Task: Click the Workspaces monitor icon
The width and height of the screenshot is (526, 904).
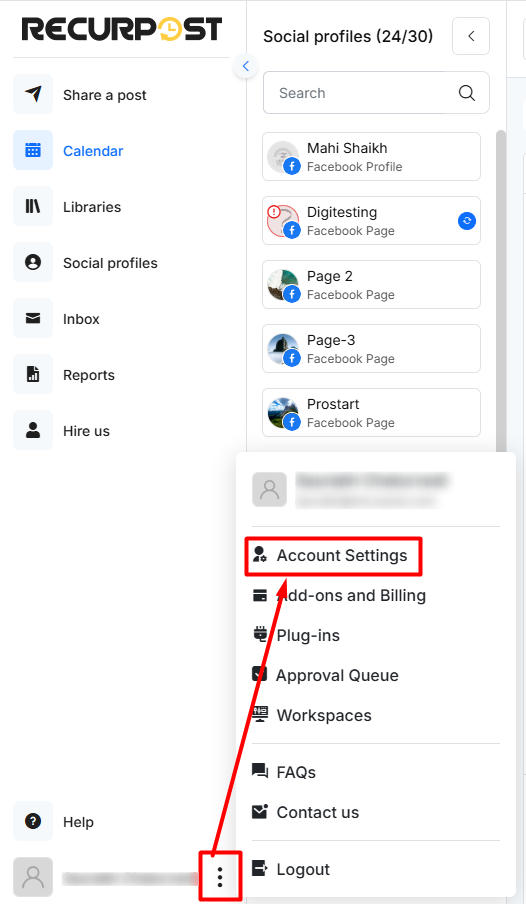Action: [x=260, y=714]
